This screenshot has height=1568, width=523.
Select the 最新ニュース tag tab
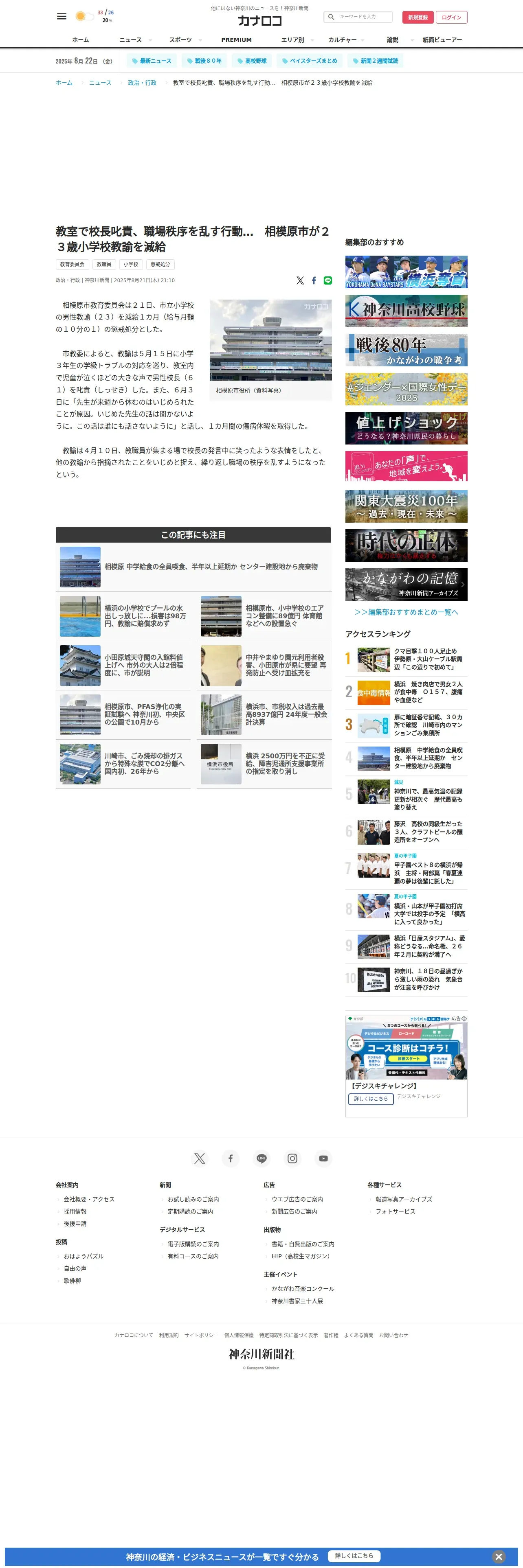152,61
